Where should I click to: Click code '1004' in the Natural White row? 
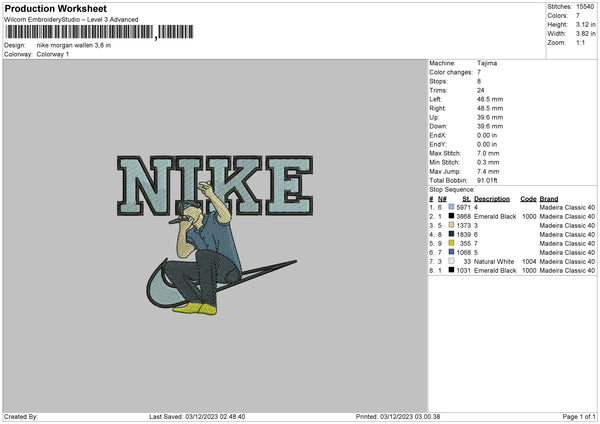point(529,261)
